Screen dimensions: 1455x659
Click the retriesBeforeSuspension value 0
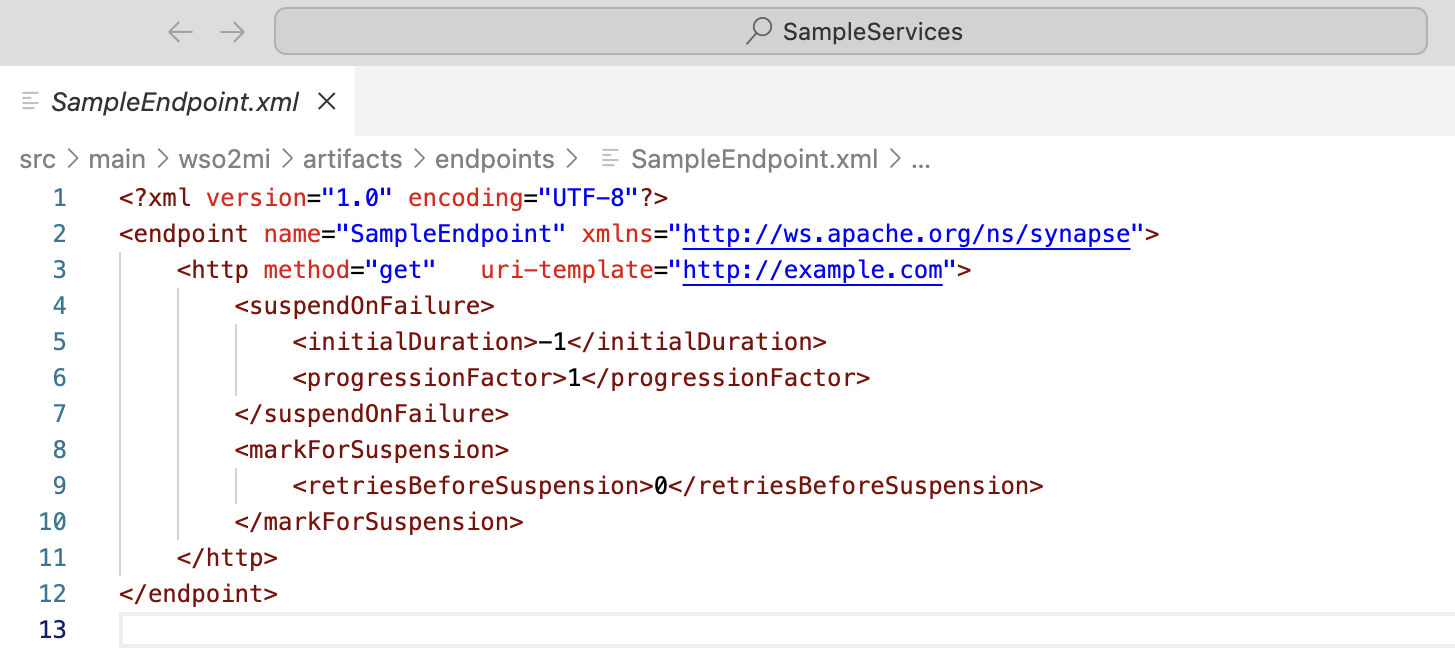coord(661,486)
